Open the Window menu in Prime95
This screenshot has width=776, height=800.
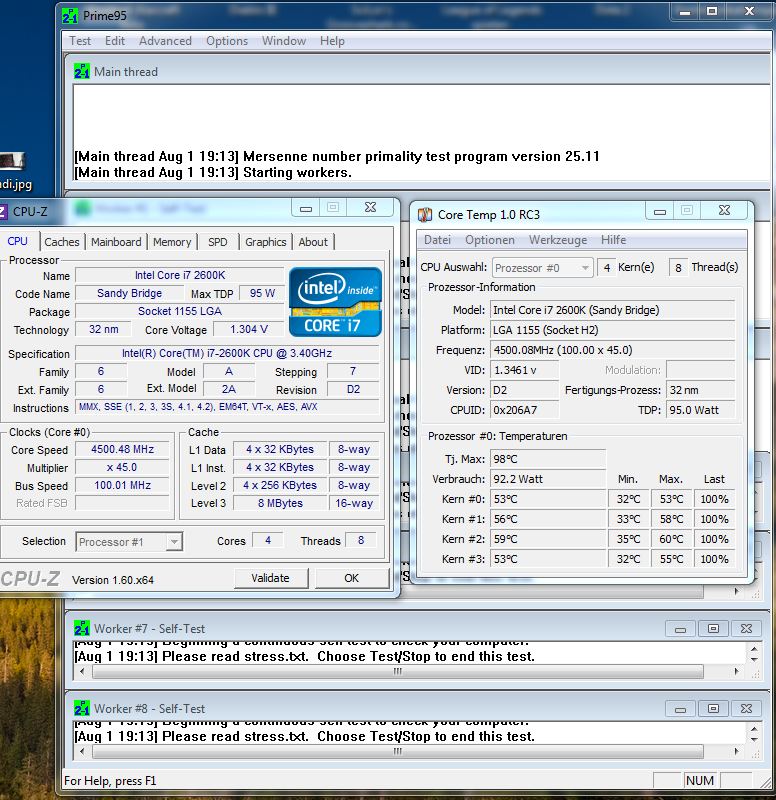click(284, 41)
